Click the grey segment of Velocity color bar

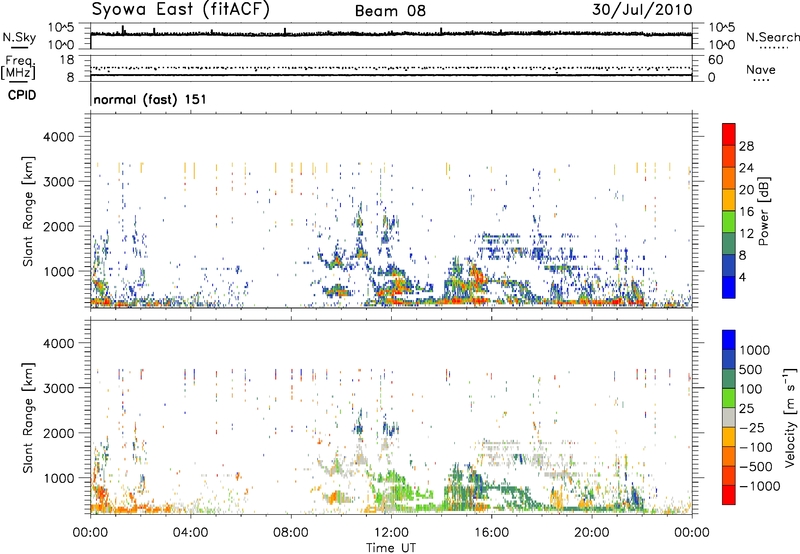click(x=729, y=417)
